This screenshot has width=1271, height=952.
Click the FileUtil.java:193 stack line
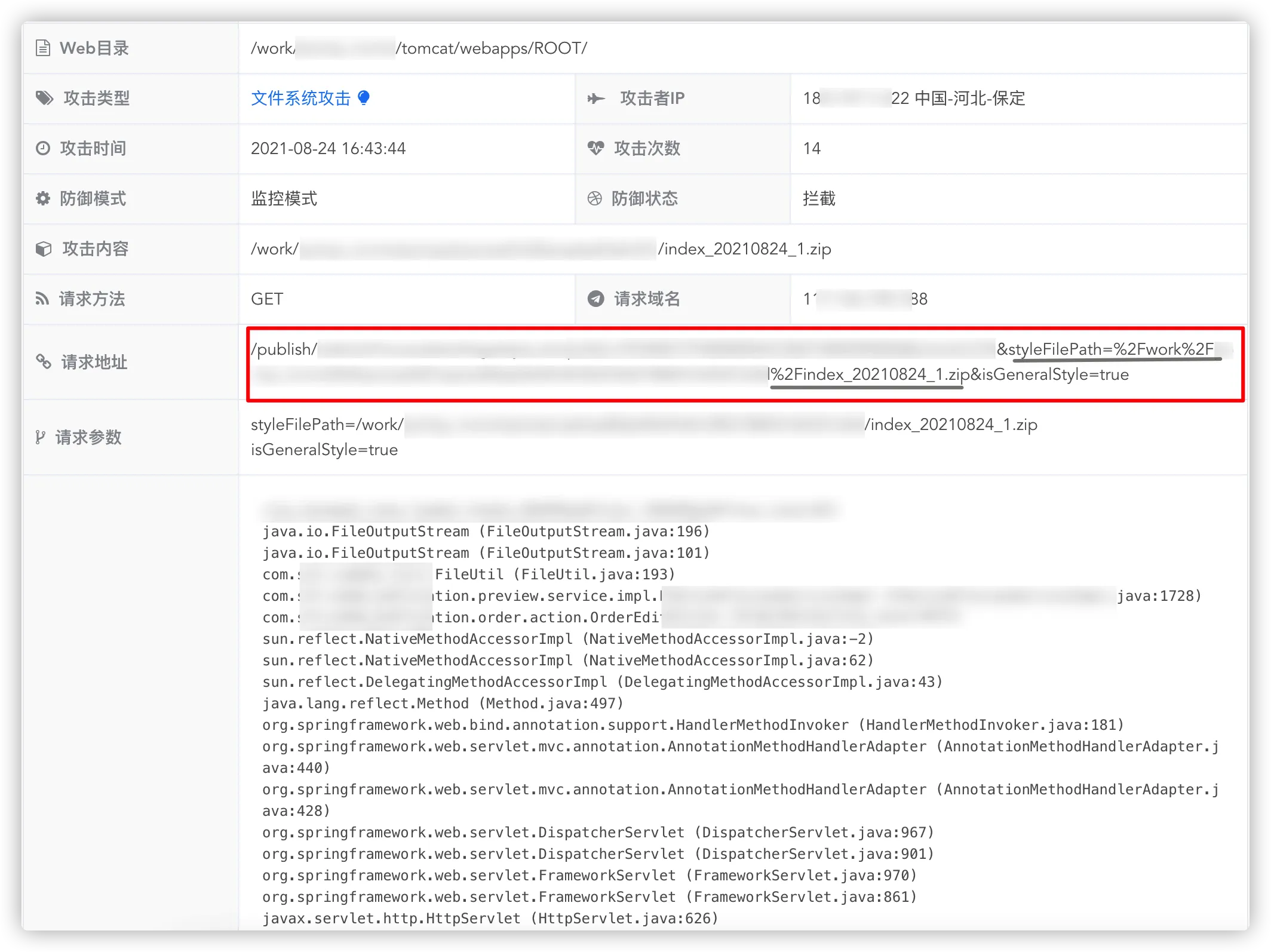click(469, 574)
